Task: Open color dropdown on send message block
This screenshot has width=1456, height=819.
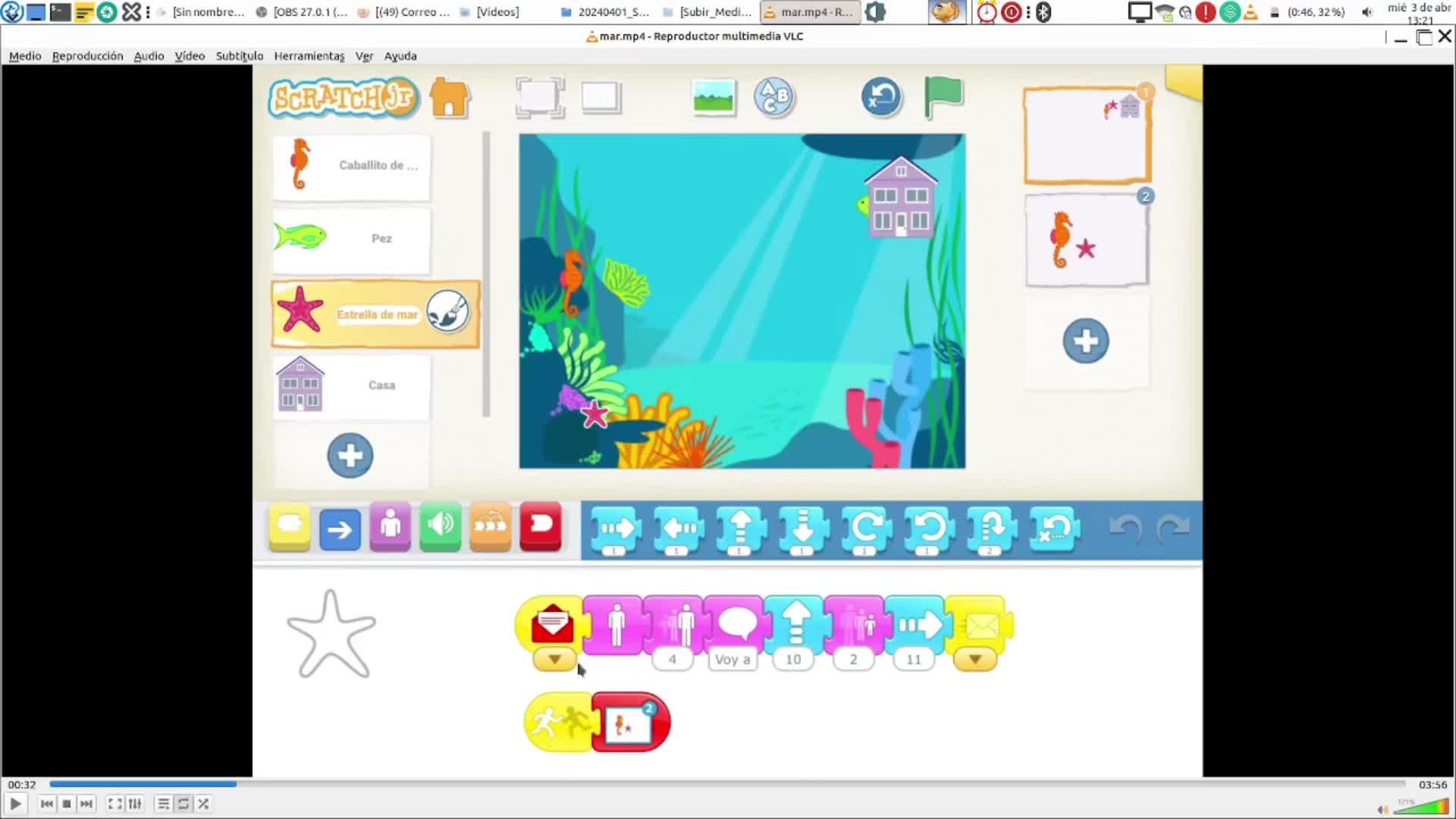Action: click(974, 660)
